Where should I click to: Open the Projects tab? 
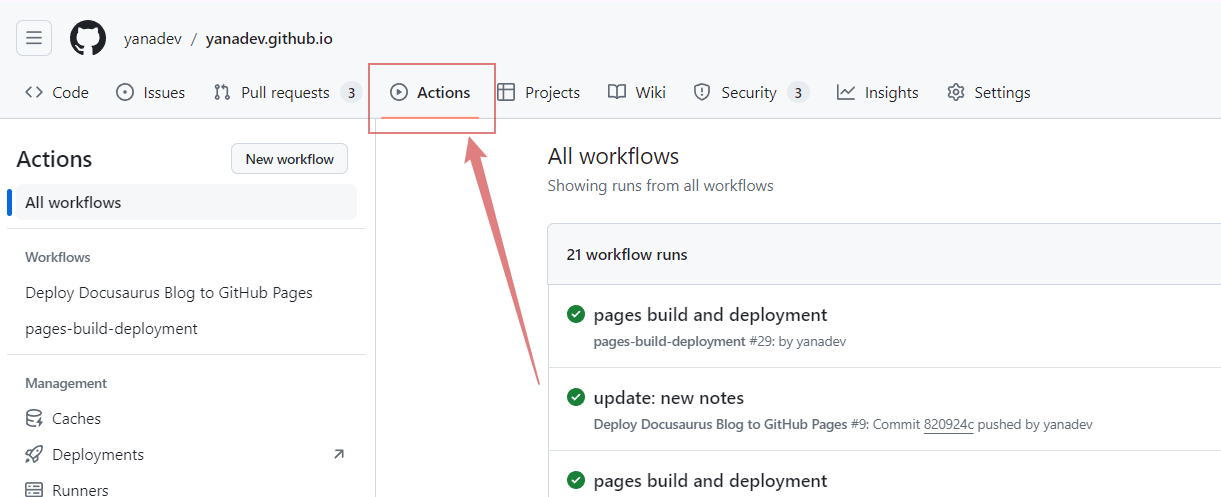pyautogui.click(x=539, y=92)
